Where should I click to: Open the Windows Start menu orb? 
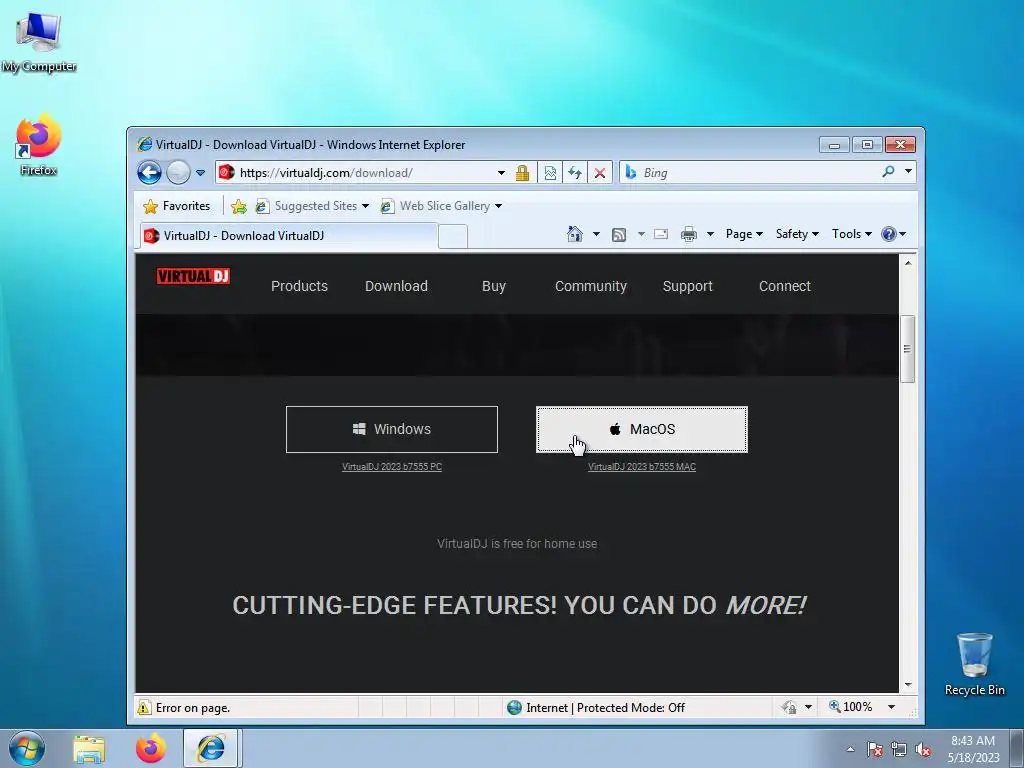pyautogui.click(x=27, y=748)
